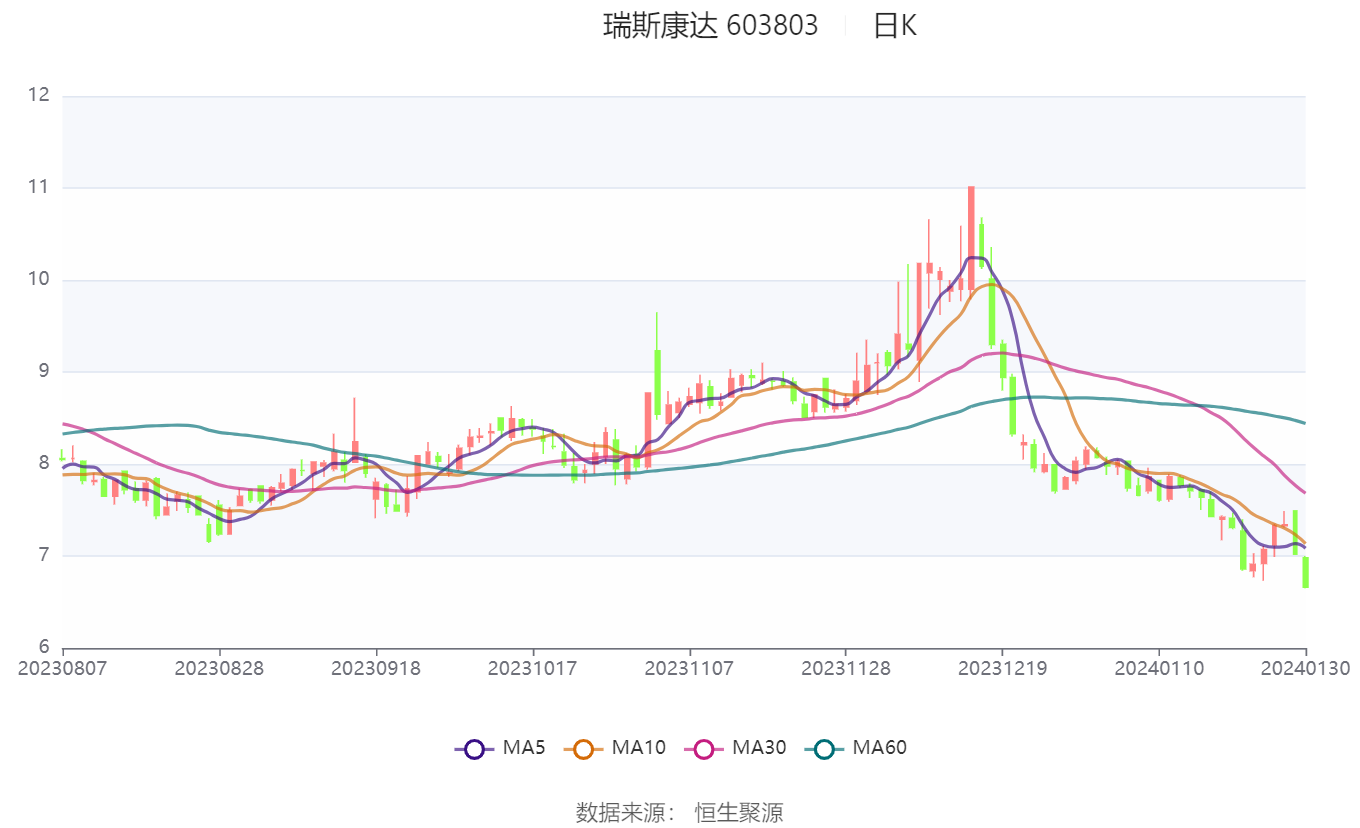This screenshot has width=1360, height=828.
Task: Click the y-axis value 8
Action: click(x=44, y=464)
